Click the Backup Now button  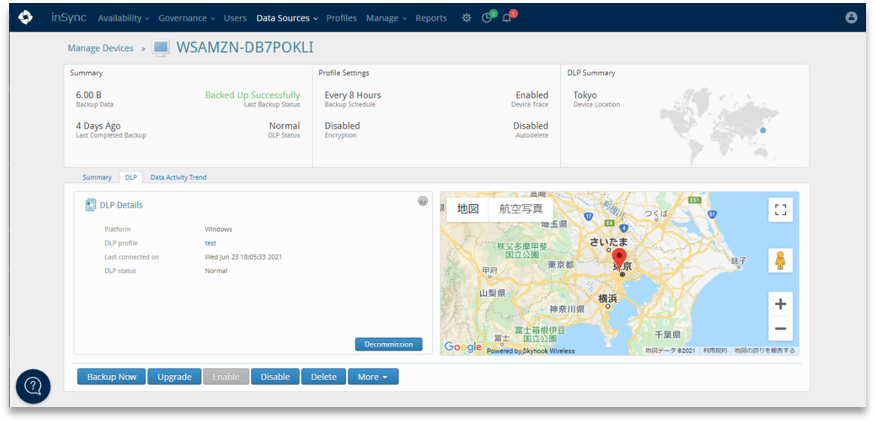coord(111,377)
